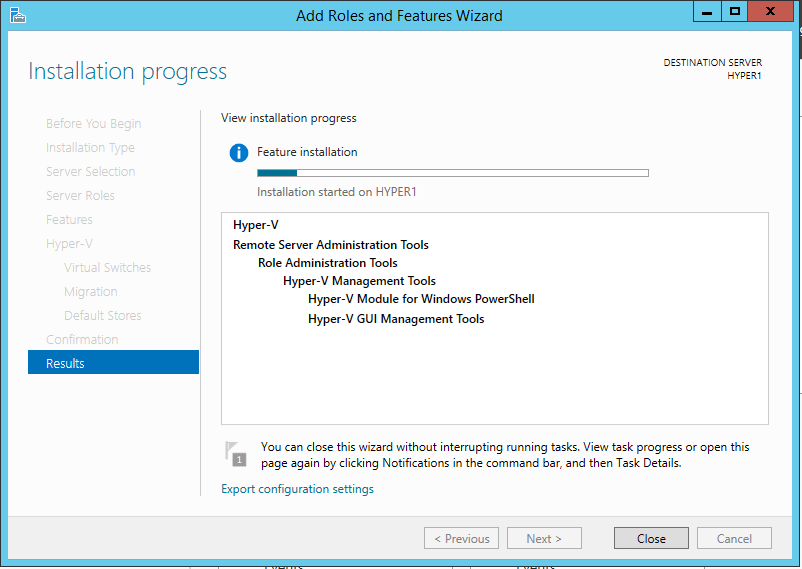Select Hyper-V GUI Management Tools entry

tap(396, 319)
